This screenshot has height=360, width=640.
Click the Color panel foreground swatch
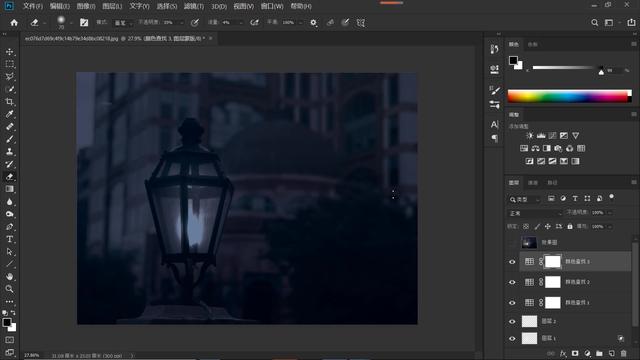coord(513,60)
